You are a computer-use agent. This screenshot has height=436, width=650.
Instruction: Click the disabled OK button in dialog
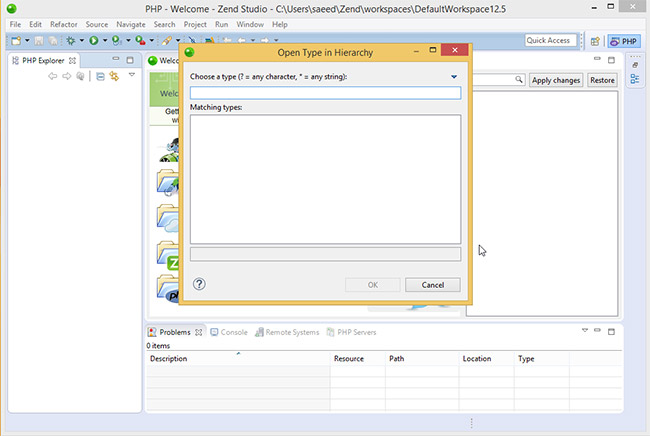pyautogui.click(x=373, y=285)
